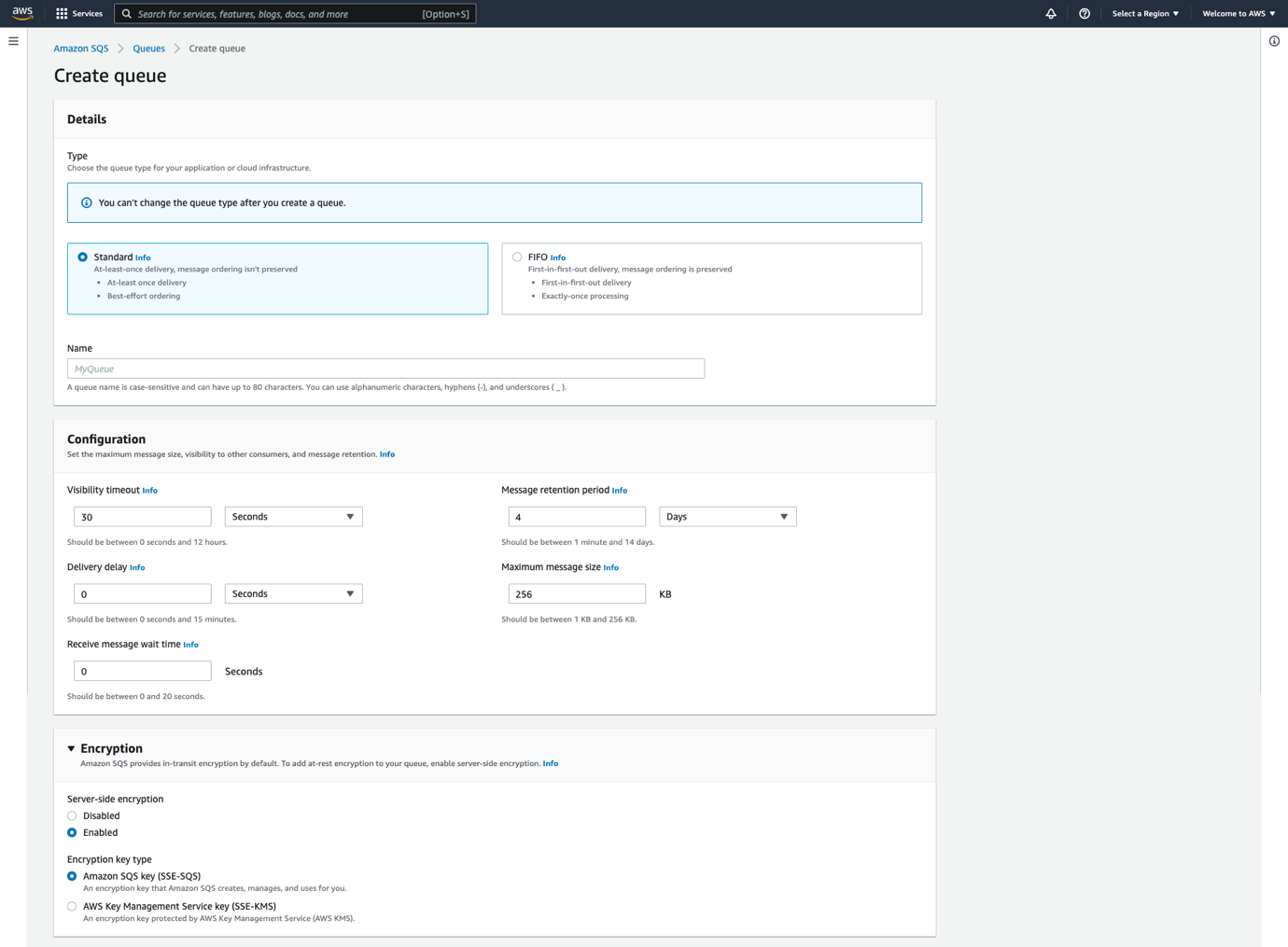1288x947 pixels.
Task: Open the notifications bell
Action: [x=1051, y=14]
